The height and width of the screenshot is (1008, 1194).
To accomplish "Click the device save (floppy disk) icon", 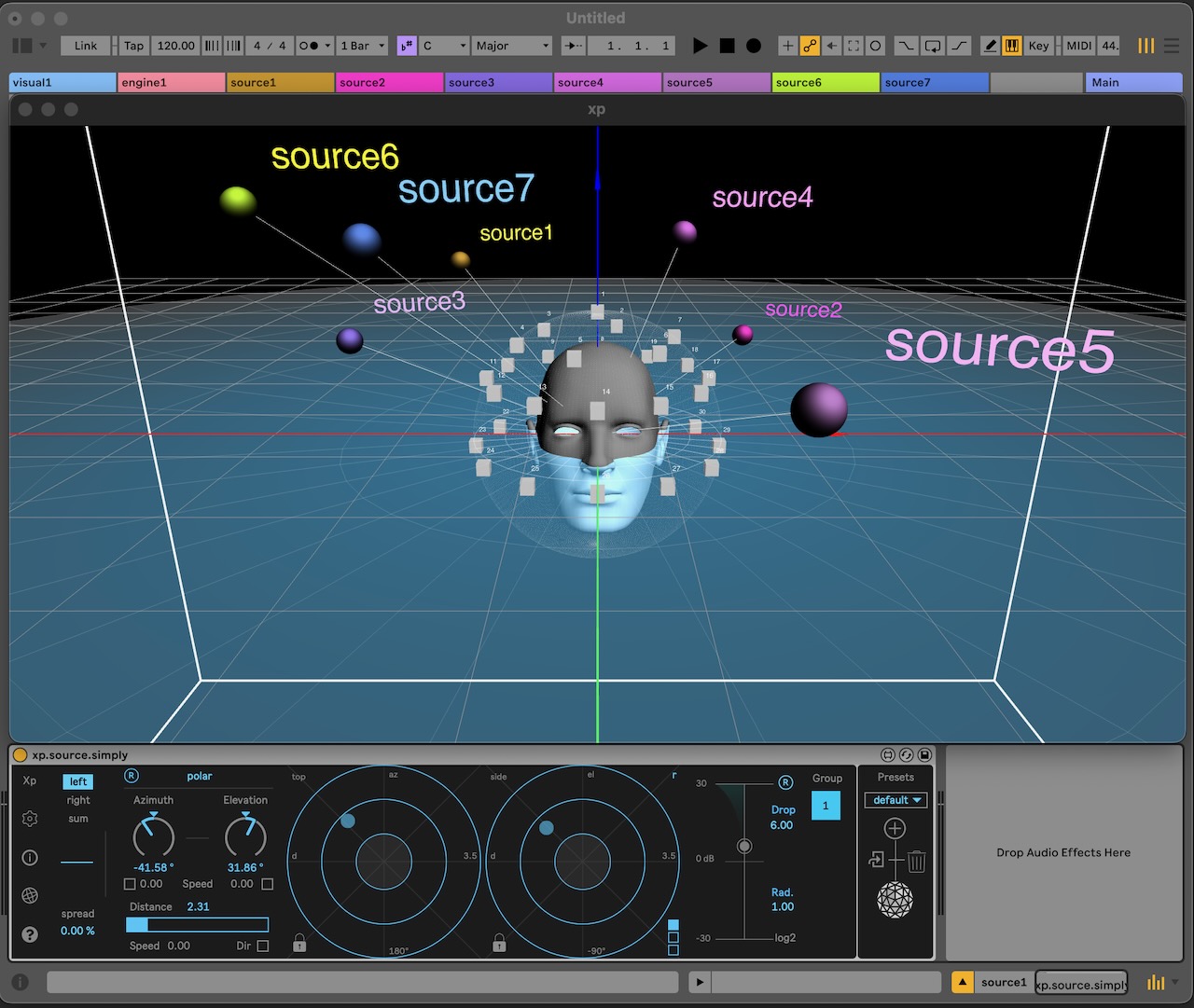I will point(924,754).
